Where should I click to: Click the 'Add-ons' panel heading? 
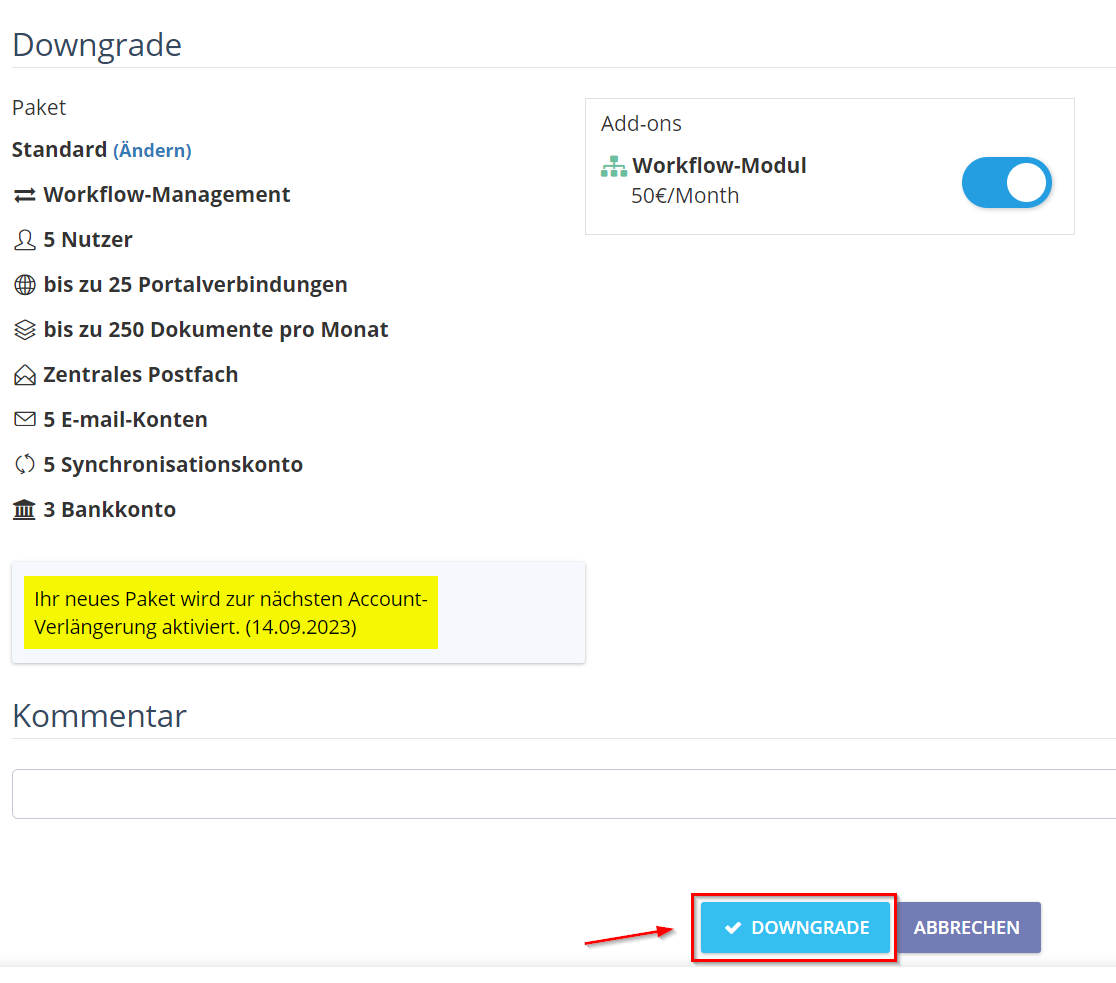[x=641, y=123]
